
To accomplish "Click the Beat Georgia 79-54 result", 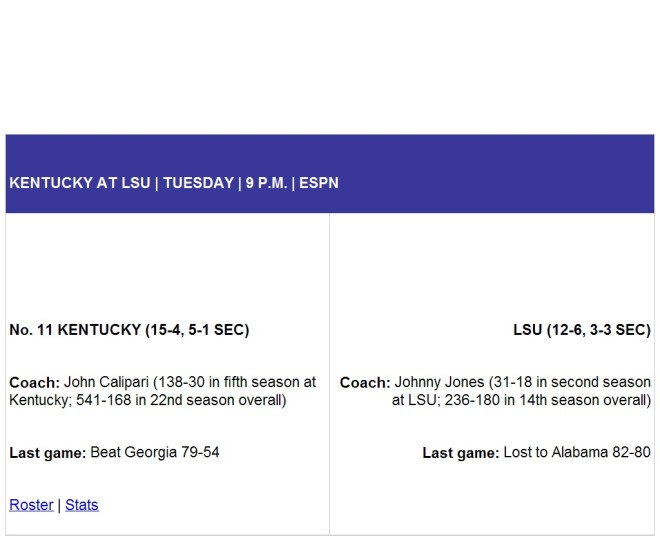I will (x=155, y=452).
